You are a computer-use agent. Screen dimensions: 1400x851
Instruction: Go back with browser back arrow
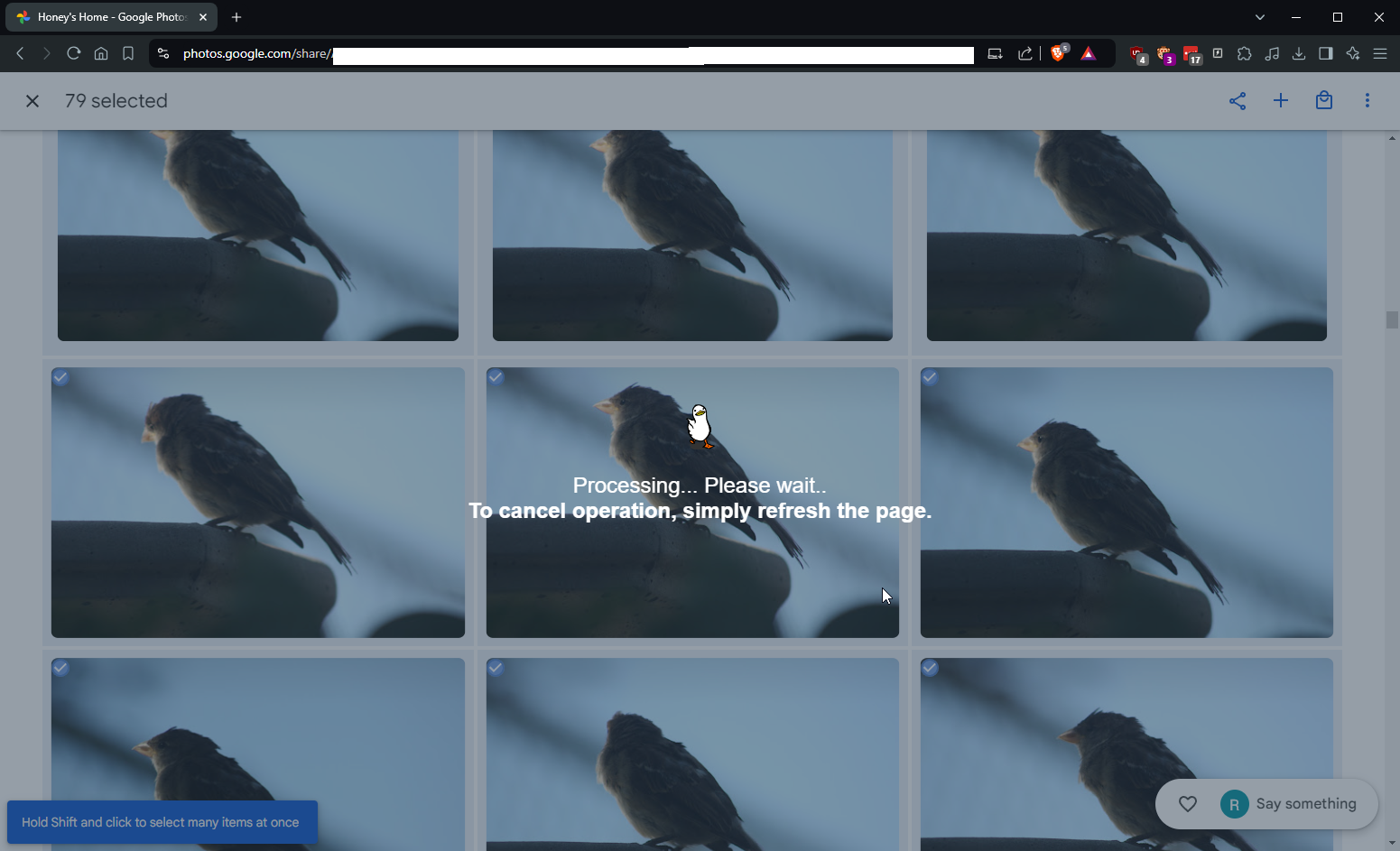20,53
